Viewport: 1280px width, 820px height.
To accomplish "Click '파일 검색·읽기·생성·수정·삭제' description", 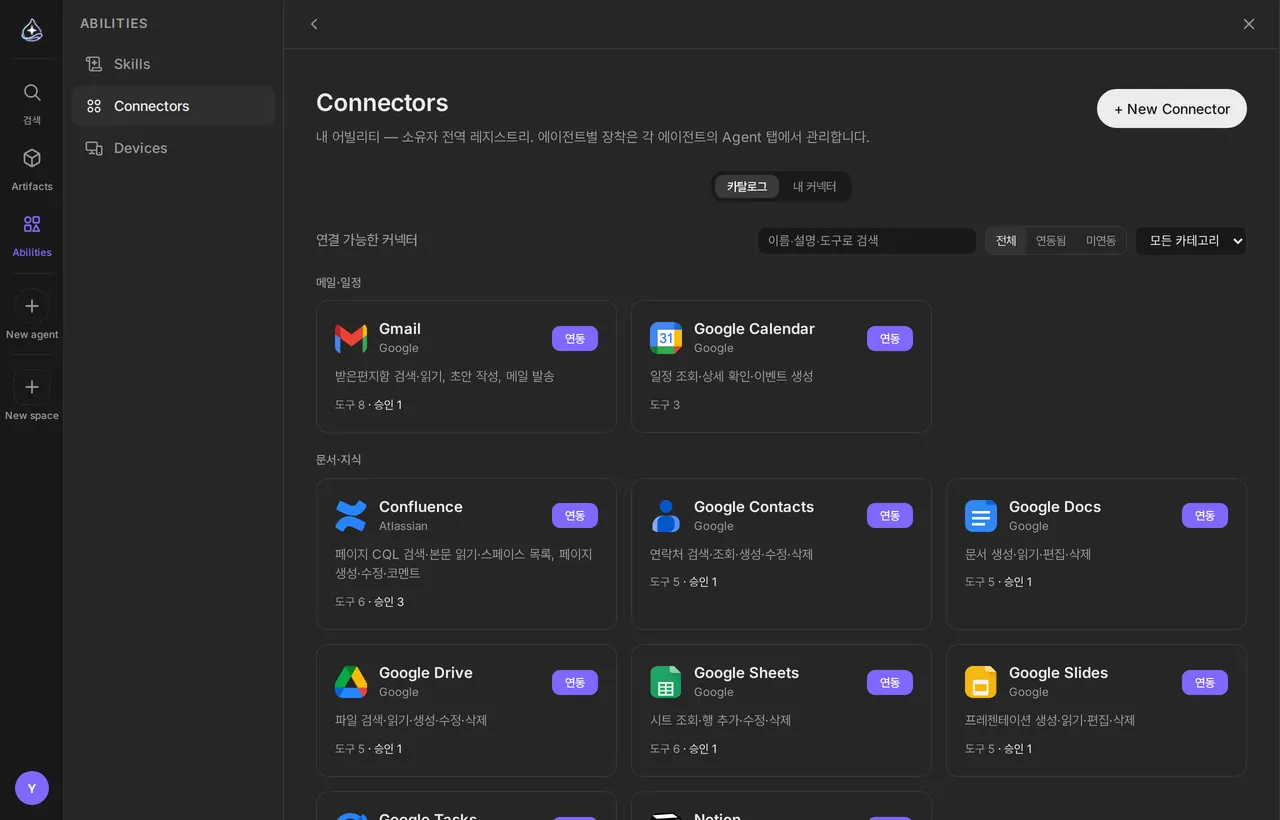I will [x=411, y=720].
